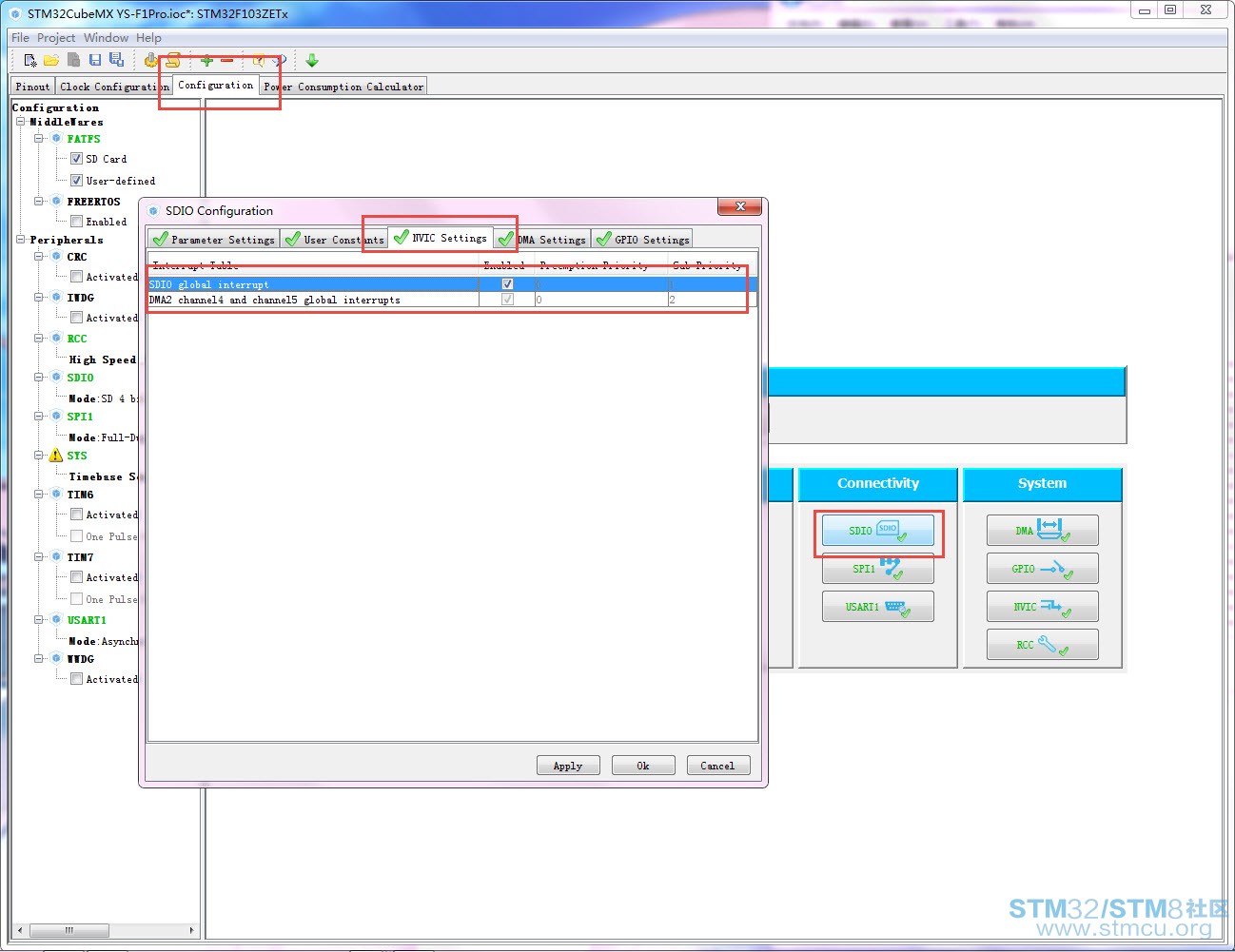Toggle the FATFS User-defined checkbox

[76, 181]
